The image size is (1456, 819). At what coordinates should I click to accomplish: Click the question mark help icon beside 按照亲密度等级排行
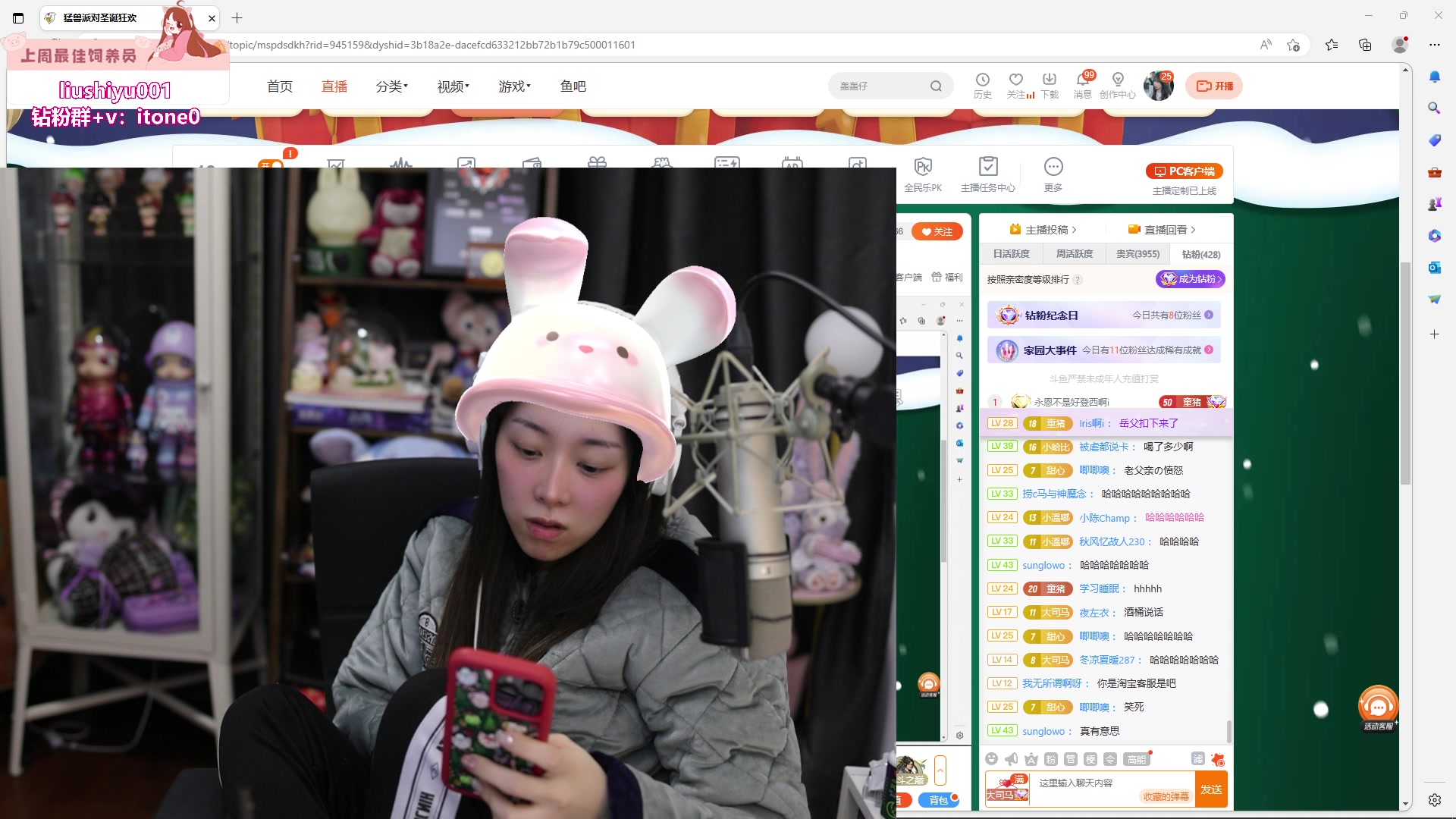(x=1078, y=280)
